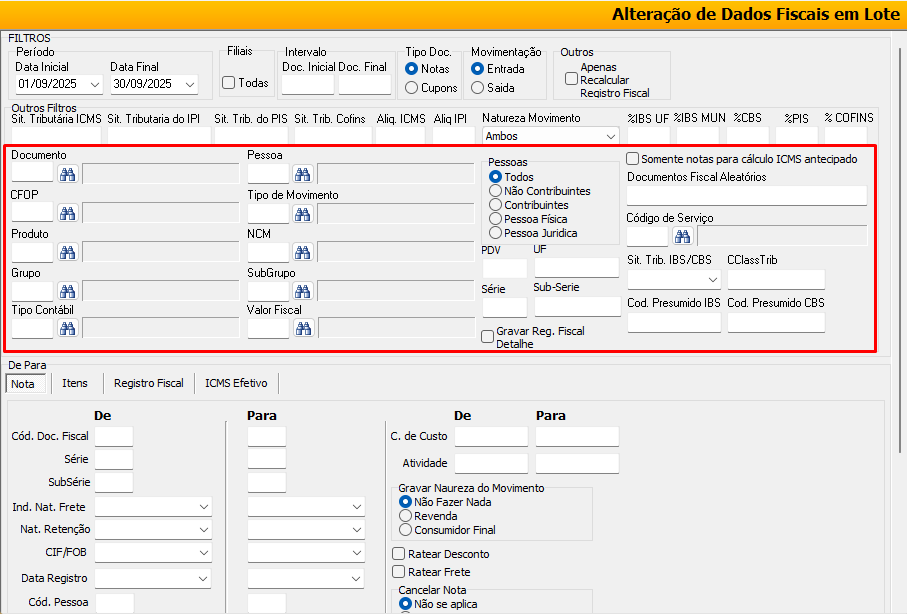Check Somente notas para cálculo ICMS antecipado
This screenshot has height=614, width=907.
click(x=633, y=159)
